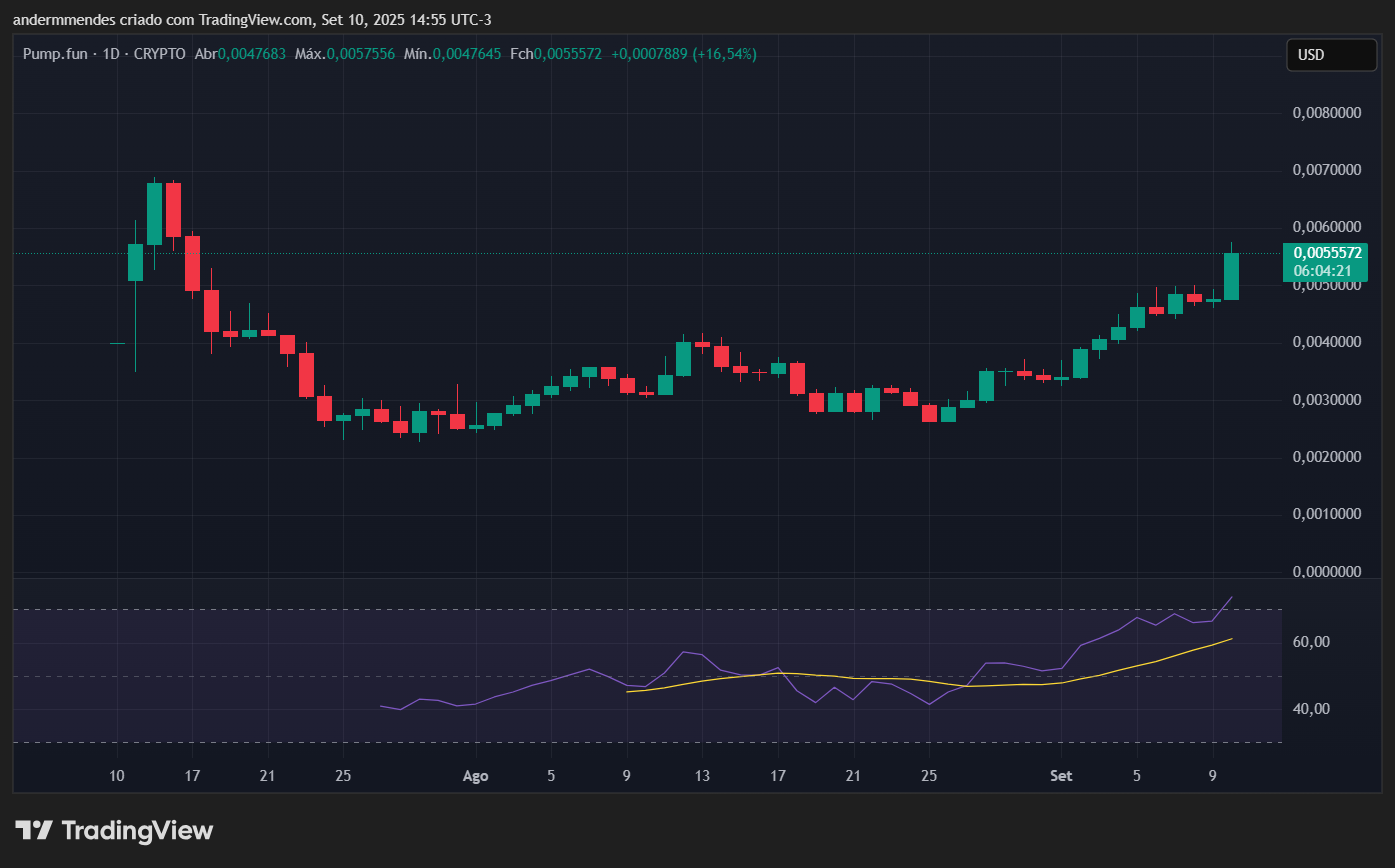The height and width of the screenshot is (868, 1395).
Task: Click the Fch value 0,0055572 in header
Action: [x=568, y=54]
